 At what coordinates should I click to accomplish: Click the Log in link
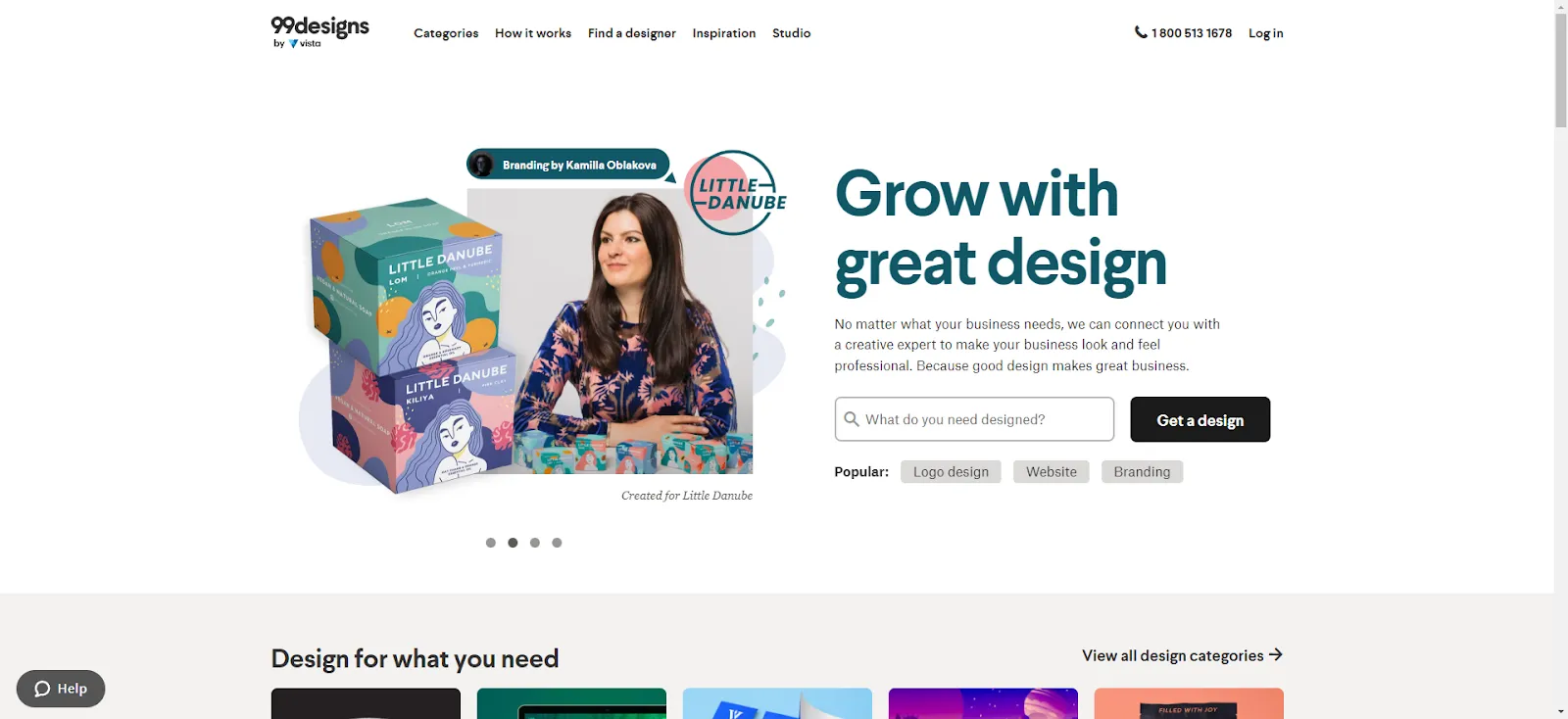click(1265, 33)
